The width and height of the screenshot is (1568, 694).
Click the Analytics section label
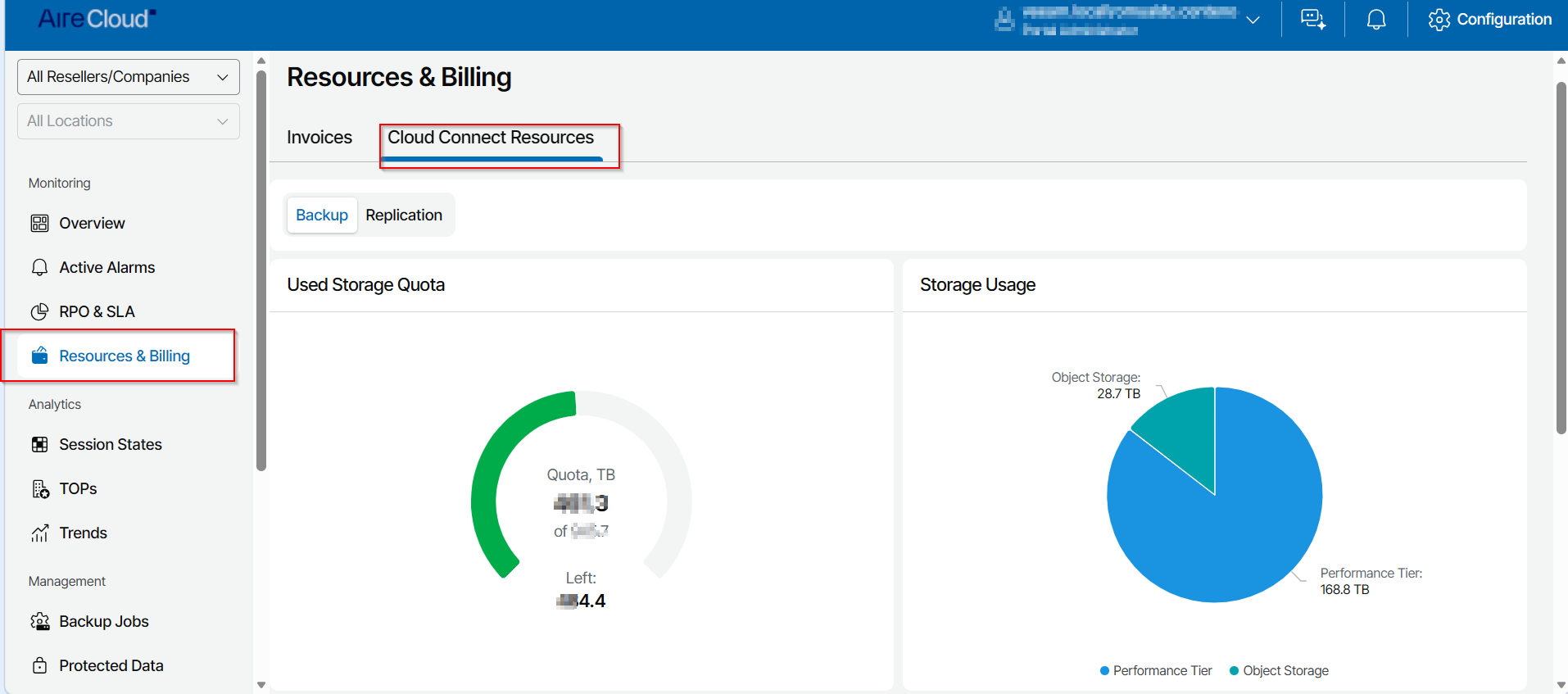click(55, 405)
